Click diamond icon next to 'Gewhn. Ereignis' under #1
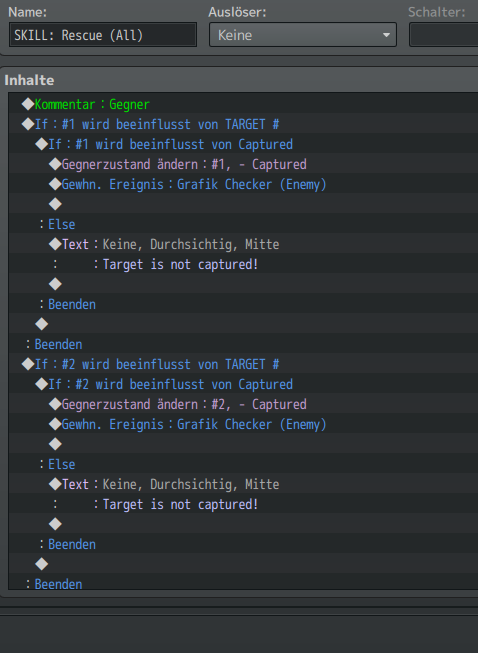Screen dimensions: 478x653 55,184
